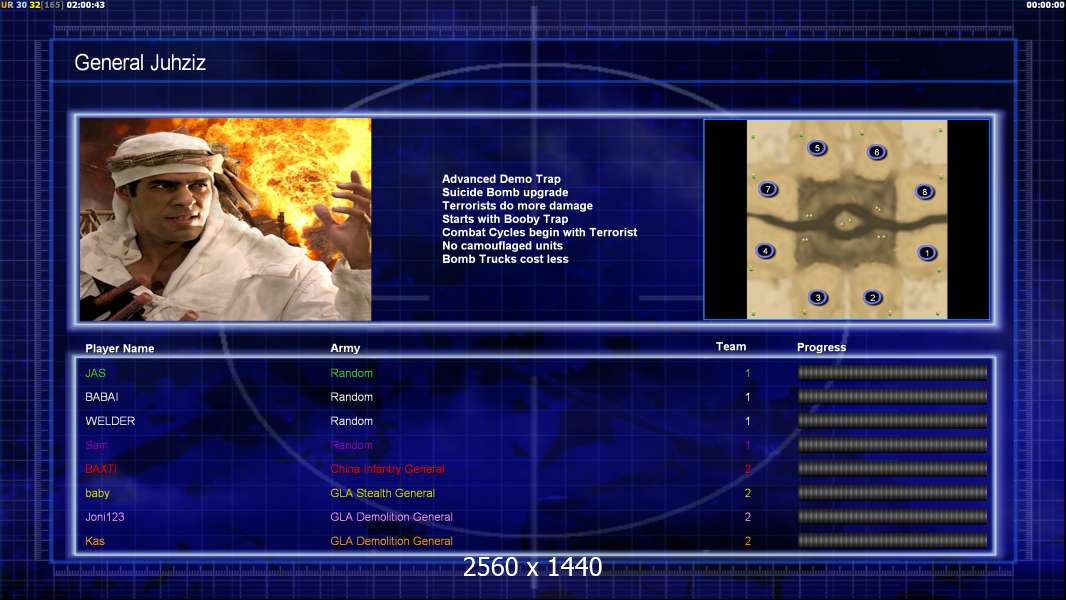The image size is (1066, 600).
Task: Click player name BAXTI
Action: [101, 469]
